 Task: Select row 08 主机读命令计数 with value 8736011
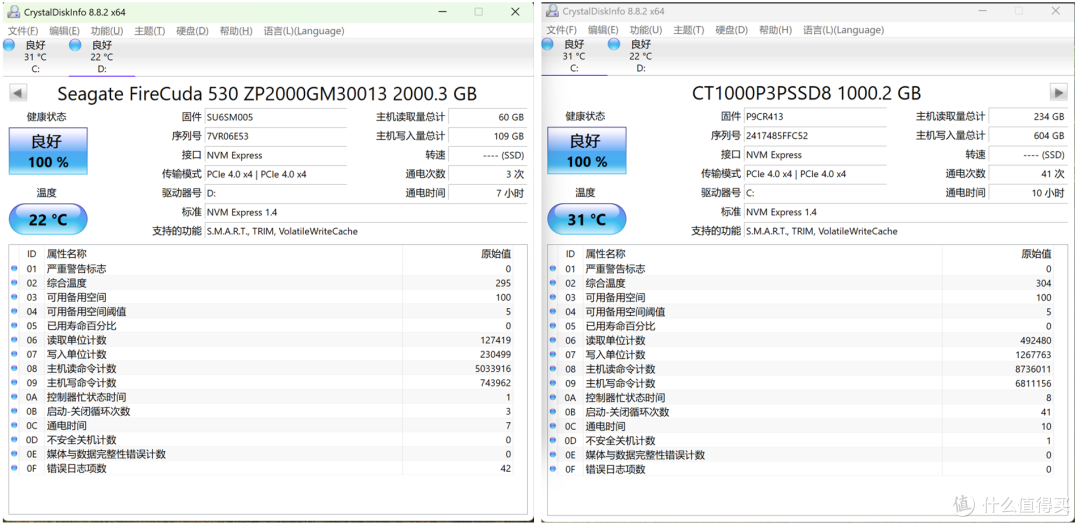pos(802,369)
